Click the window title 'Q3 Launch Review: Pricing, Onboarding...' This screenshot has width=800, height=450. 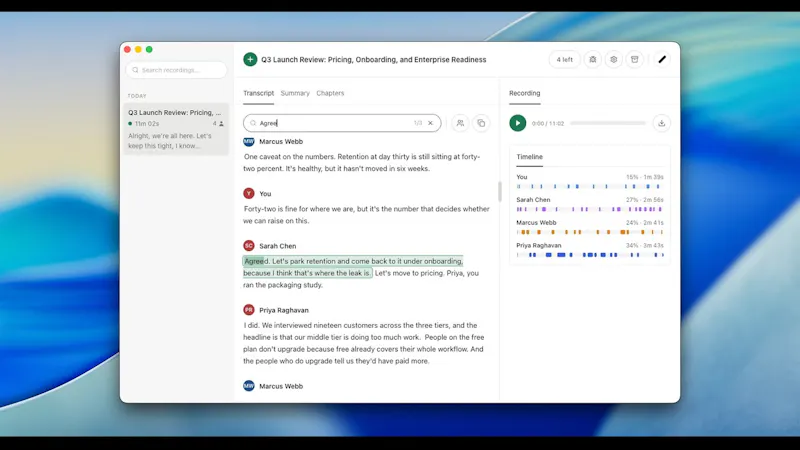click(373, 60)
